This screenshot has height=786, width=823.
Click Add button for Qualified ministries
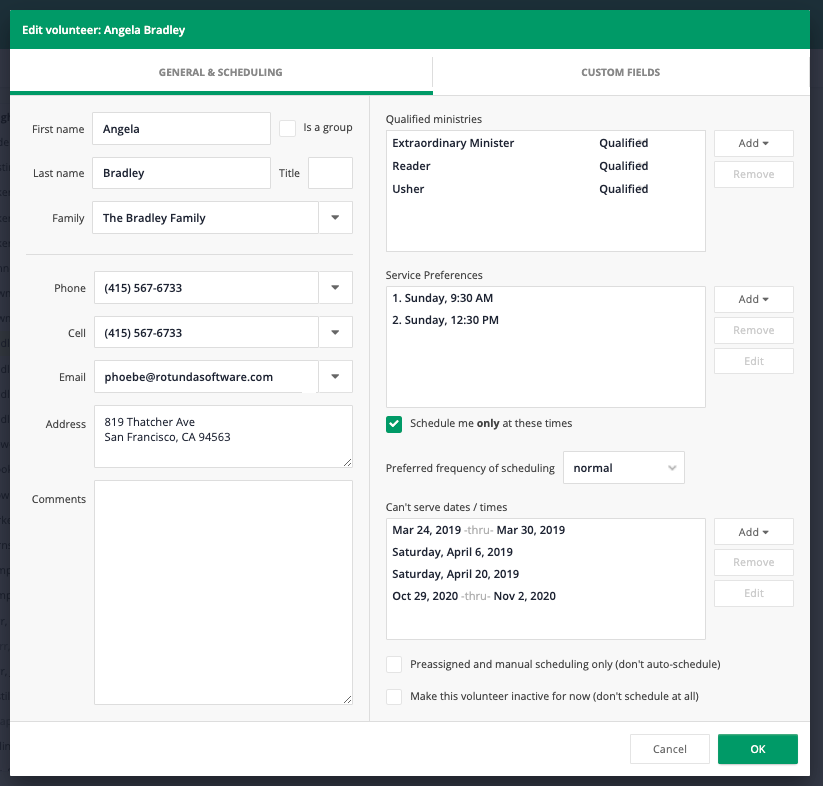[x=753, y=143]
